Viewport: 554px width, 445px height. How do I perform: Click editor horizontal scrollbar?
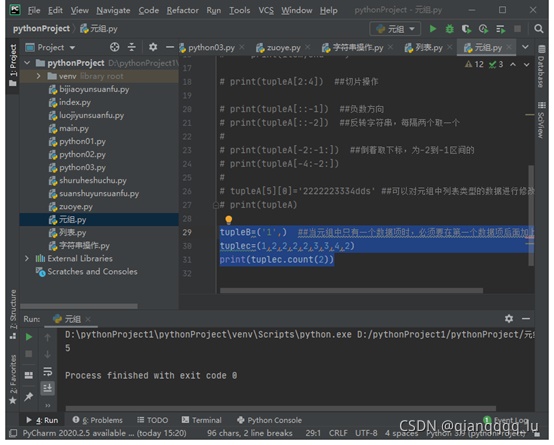click(x=351, y=291)
